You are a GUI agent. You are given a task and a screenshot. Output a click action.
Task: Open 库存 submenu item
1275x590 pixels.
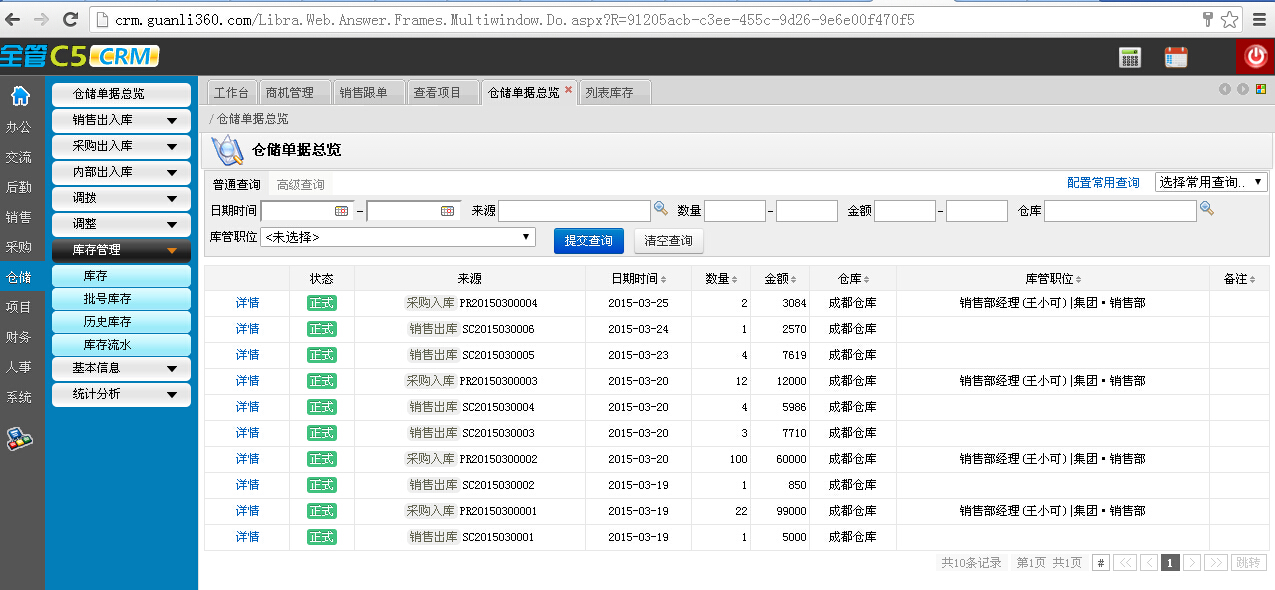121,275
